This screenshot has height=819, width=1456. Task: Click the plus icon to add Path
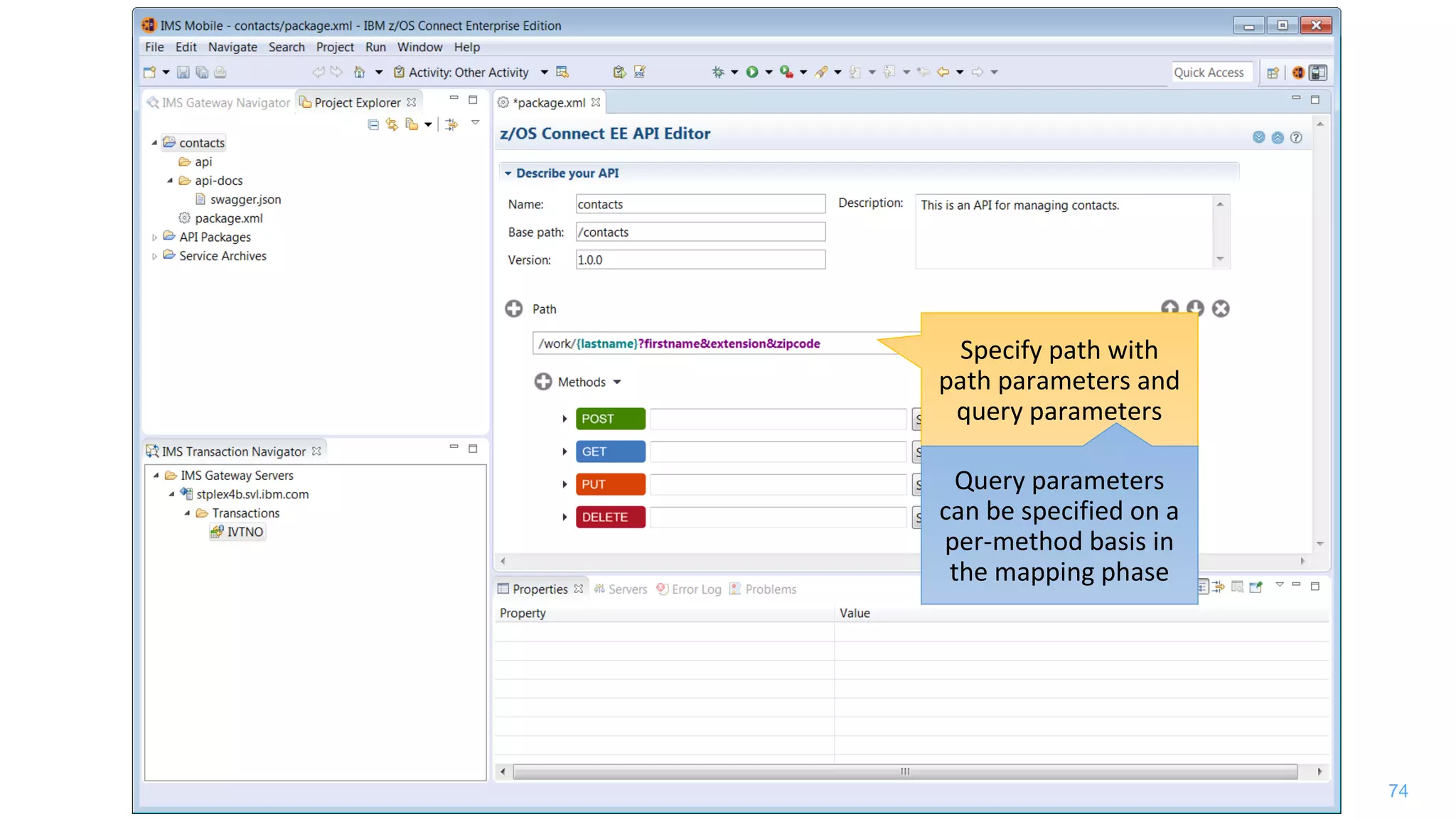pos(513,309)
